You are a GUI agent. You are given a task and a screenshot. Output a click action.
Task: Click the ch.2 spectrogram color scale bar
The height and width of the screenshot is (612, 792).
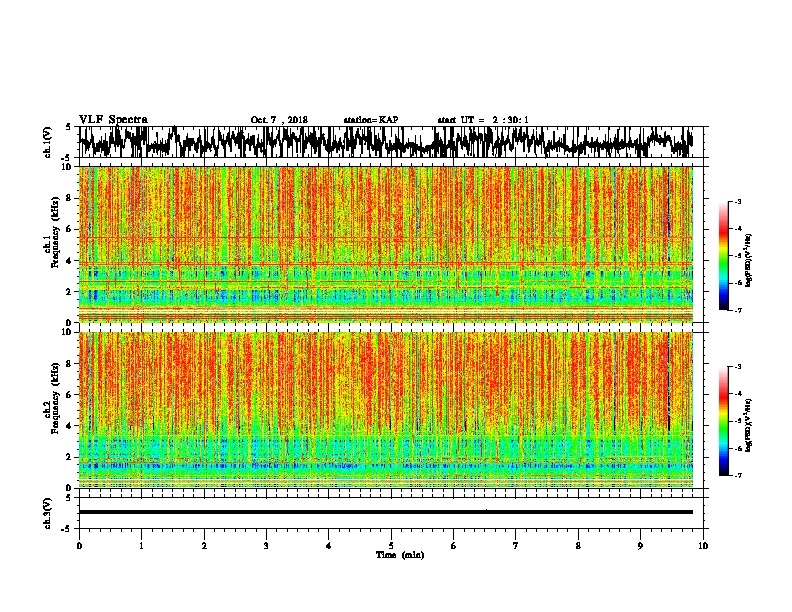pos(723,421)
